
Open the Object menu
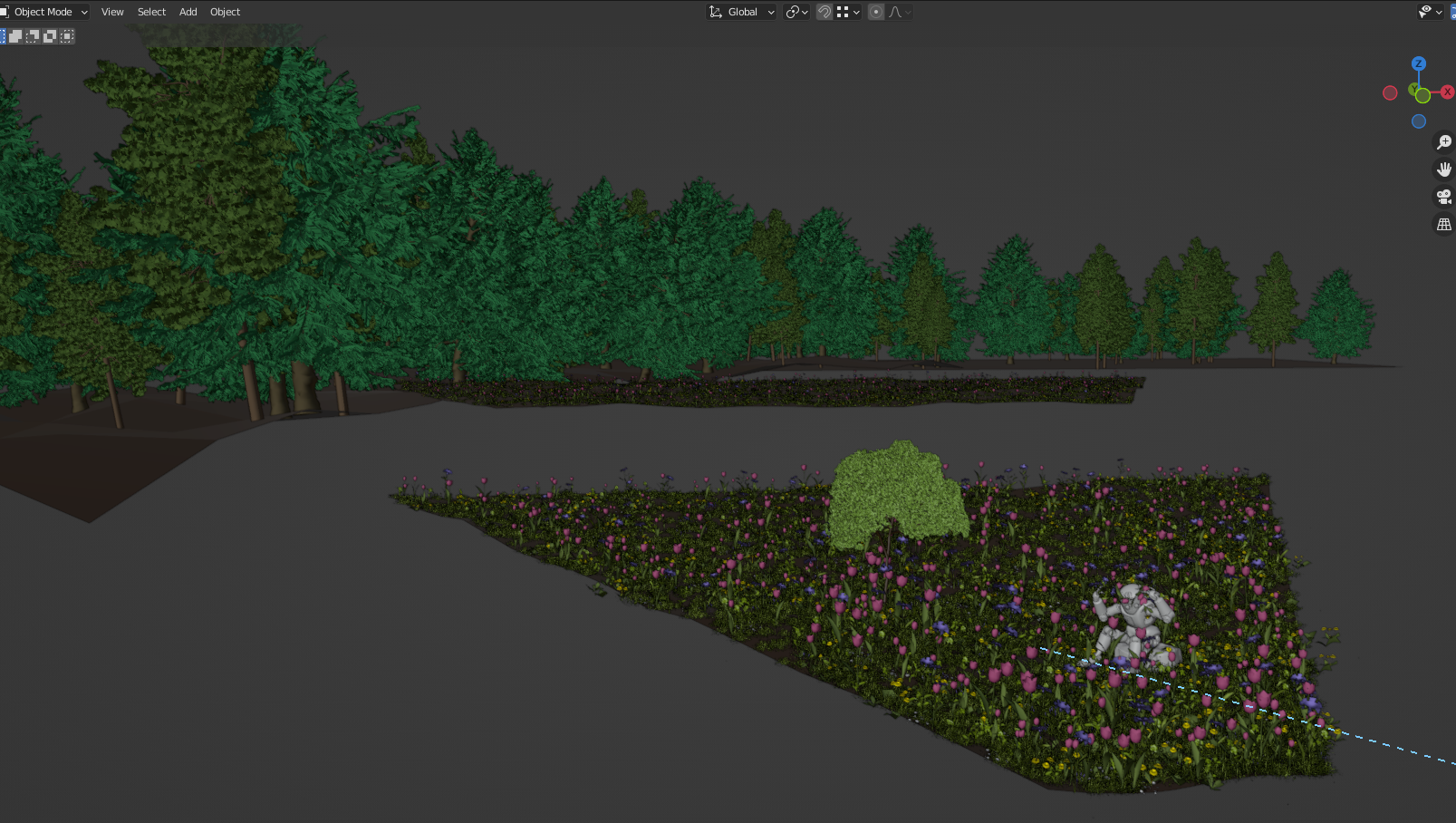225,12
